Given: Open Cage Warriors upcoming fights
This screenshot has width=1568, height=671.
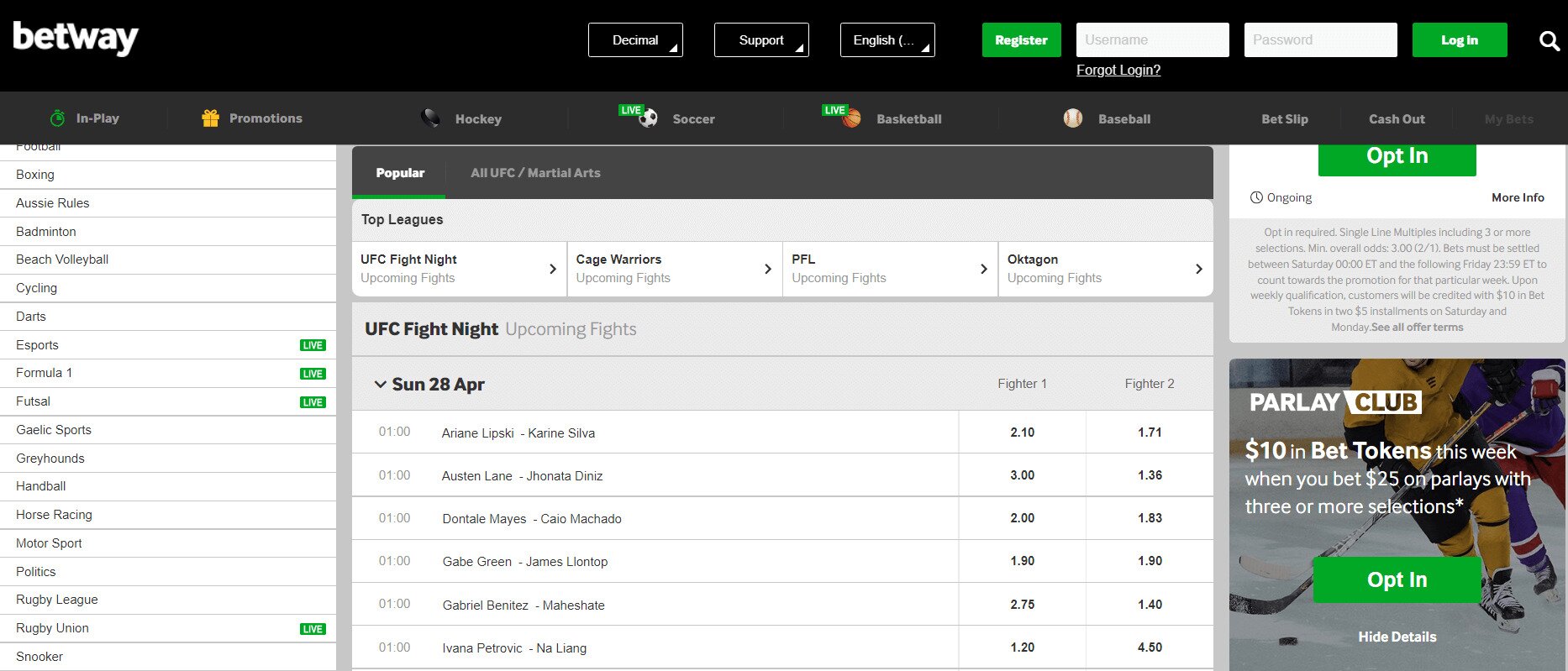Looking at the screenshot, I should pos(675,269).
